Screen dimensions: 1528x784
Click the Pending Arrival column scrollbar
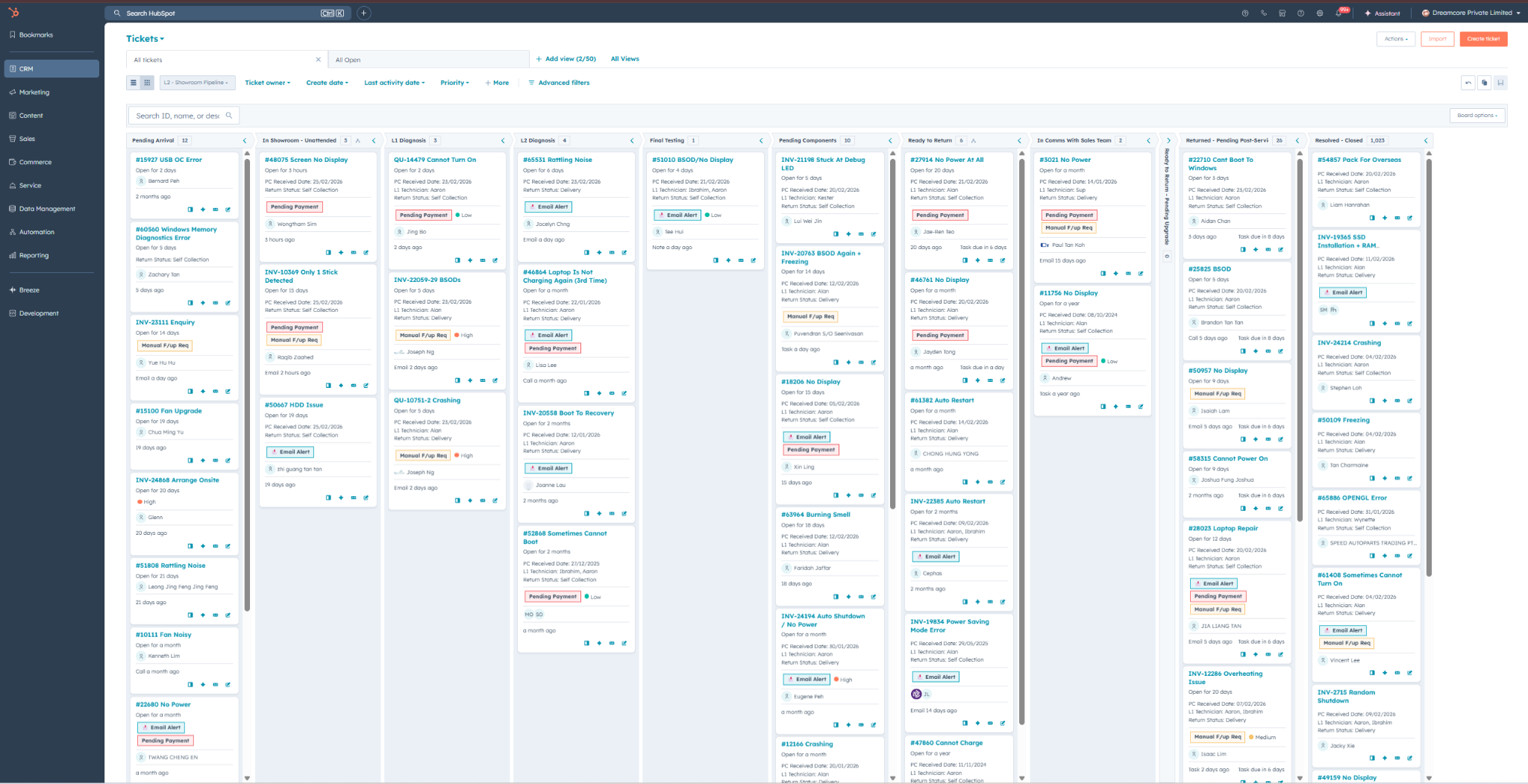pyautogui.click(x=247, y=373)
